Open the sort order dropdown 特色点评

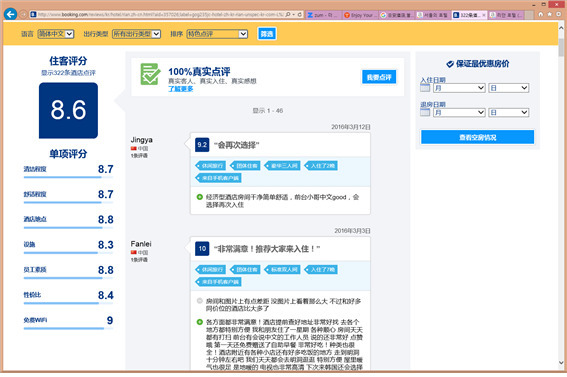(x=217, y=34)
